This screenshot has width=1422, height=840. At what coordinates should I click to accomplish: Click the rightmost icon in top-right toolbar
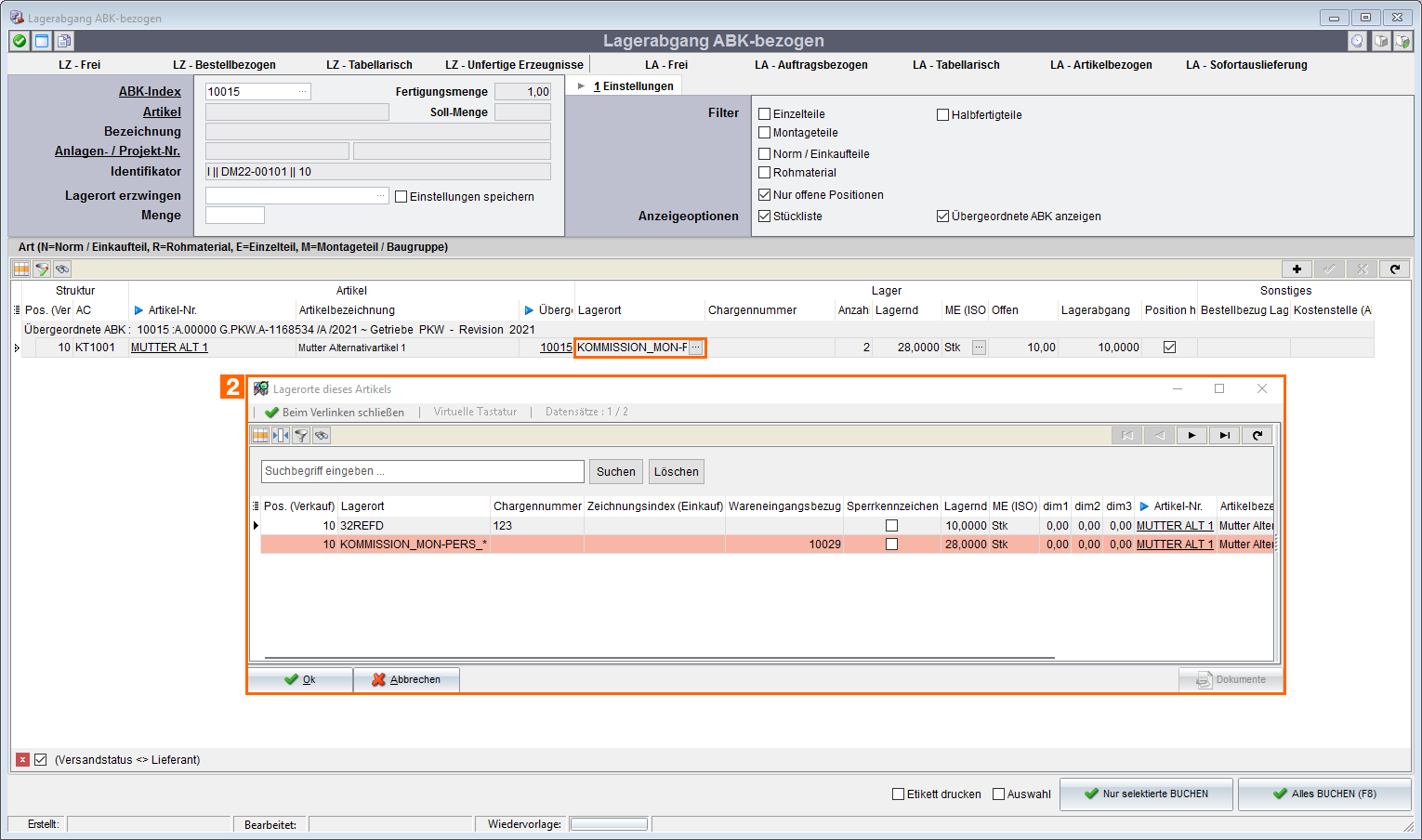coord(1402,41)
